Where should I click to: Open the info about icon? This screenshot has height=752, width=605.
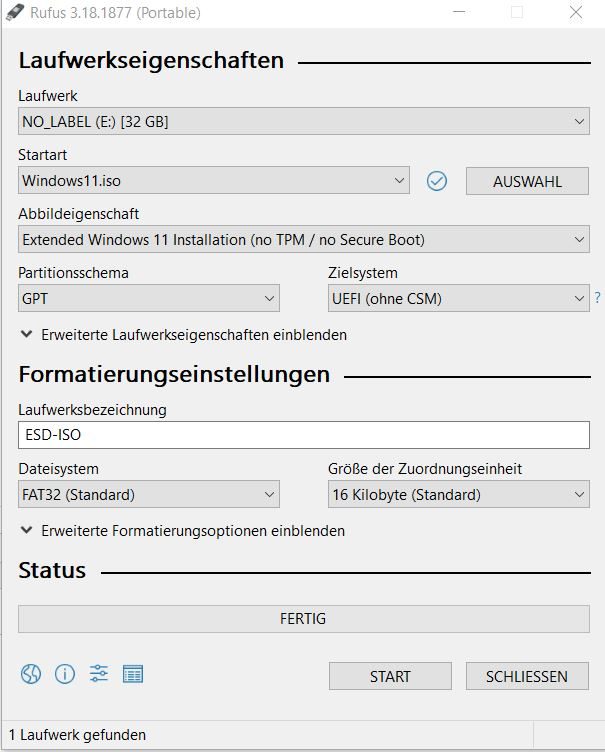(65, 674)
